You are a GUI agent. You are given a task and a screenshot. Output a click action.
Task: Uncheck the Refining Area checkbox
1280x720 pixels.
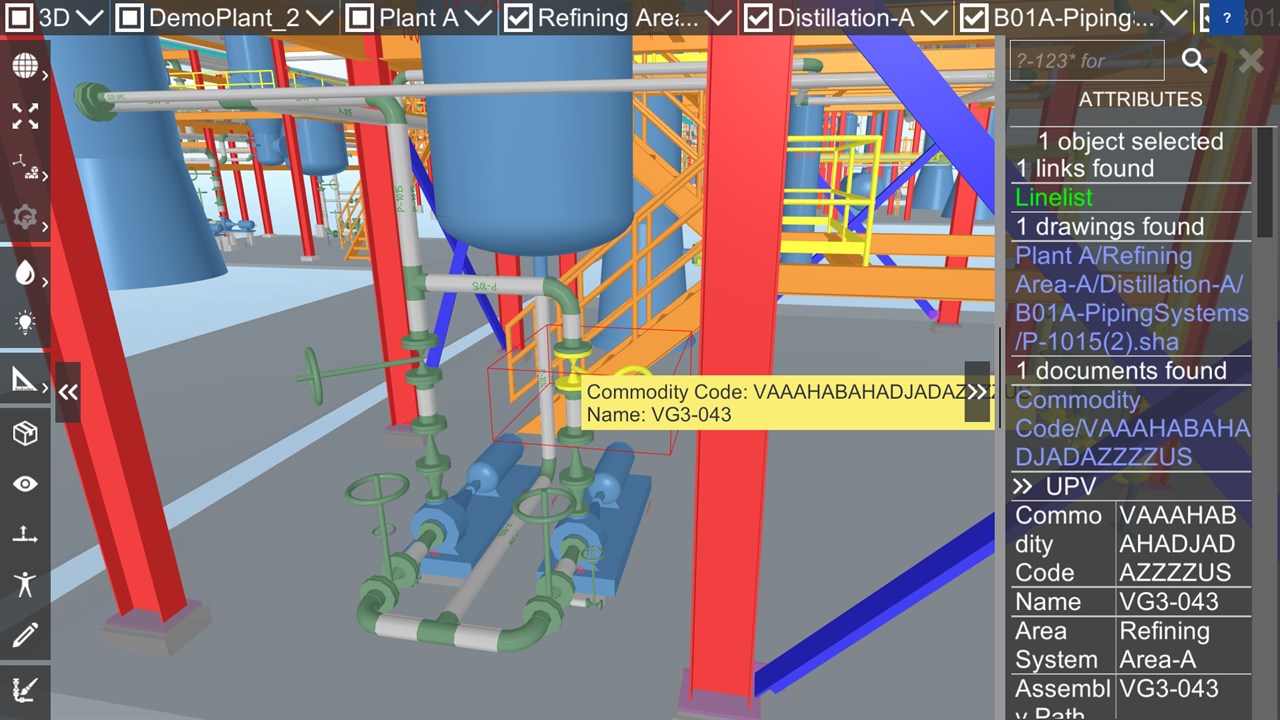pos(518,18)
